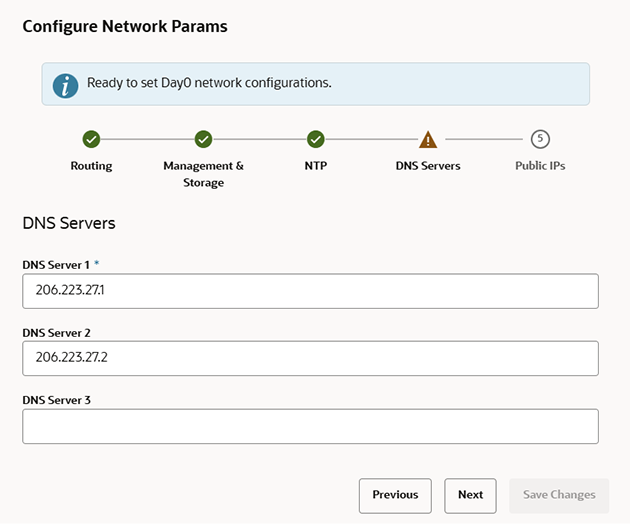Jump to the Public IPs step label
This screenshot has width=630, height=524.
click(x=540, y=166)
